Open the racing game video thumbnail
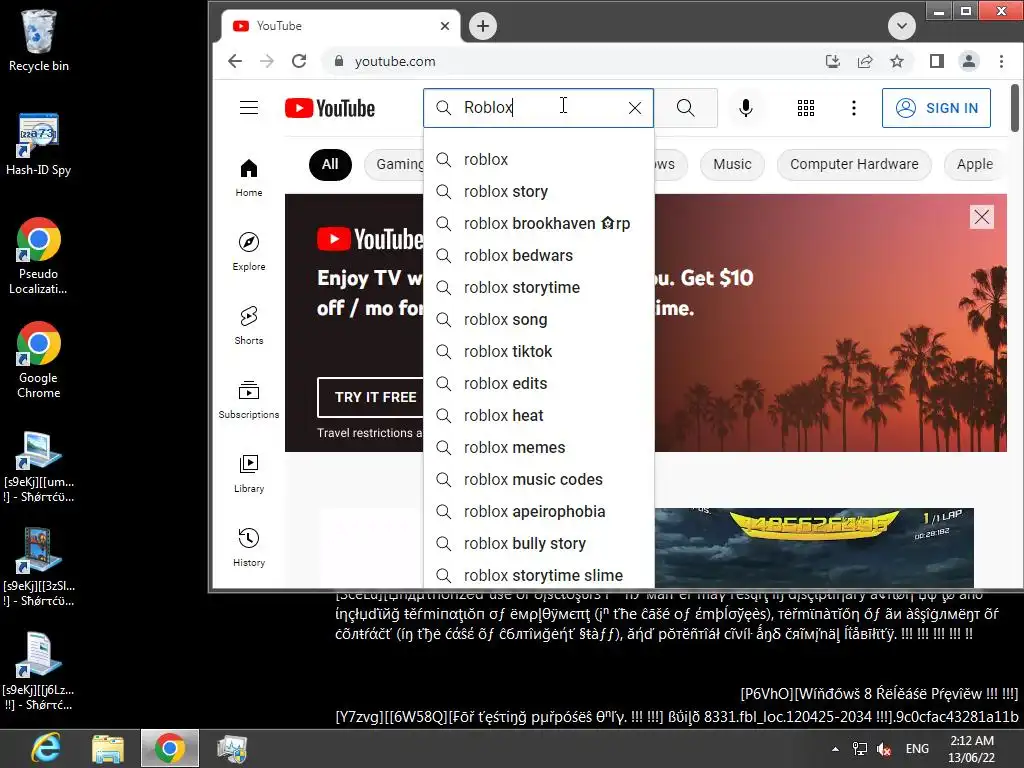Image resolution: width=1024 pixels, height=768 pixels. pos(814,548)
